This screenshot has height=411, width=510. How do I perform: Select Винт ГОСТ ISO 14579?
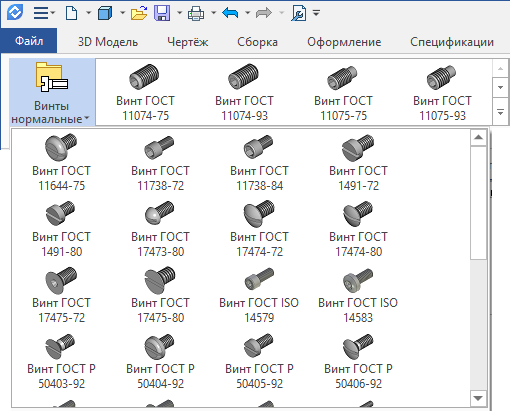[x=259, y=295]
